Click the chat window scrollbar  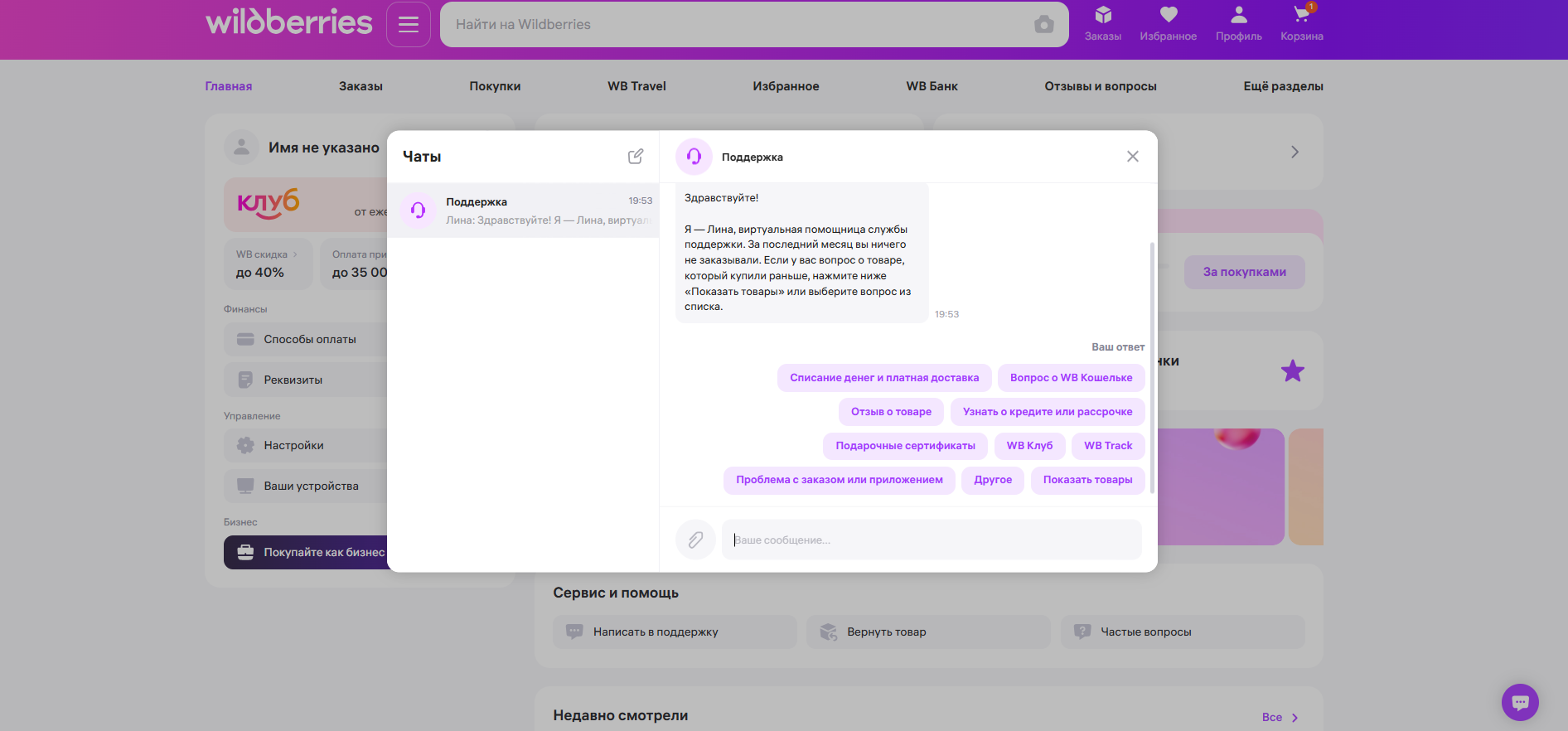click(1151, 365)
